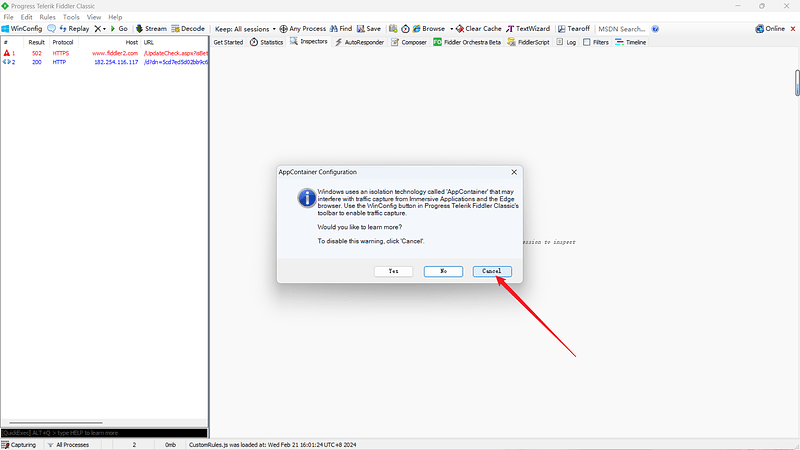Click Cancel to disable the warning
Image resolution: width=800 pixels, height=450 pixels.
tap(492, 271)
